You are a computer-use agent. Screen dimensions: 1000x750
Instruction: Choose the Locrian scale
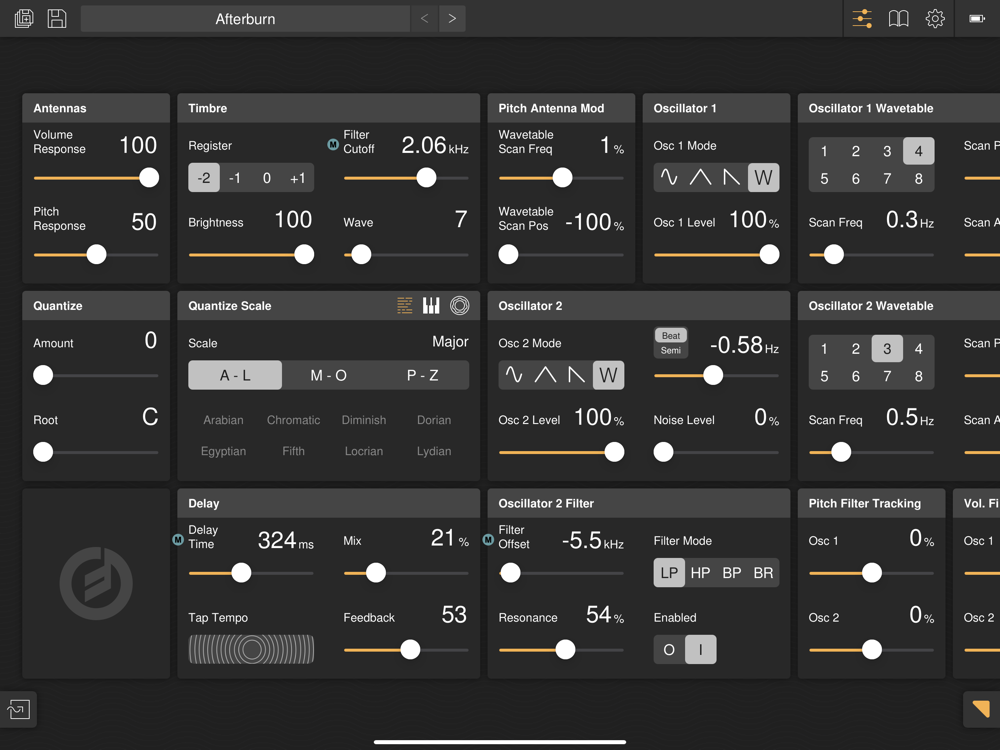coord(364,451)
